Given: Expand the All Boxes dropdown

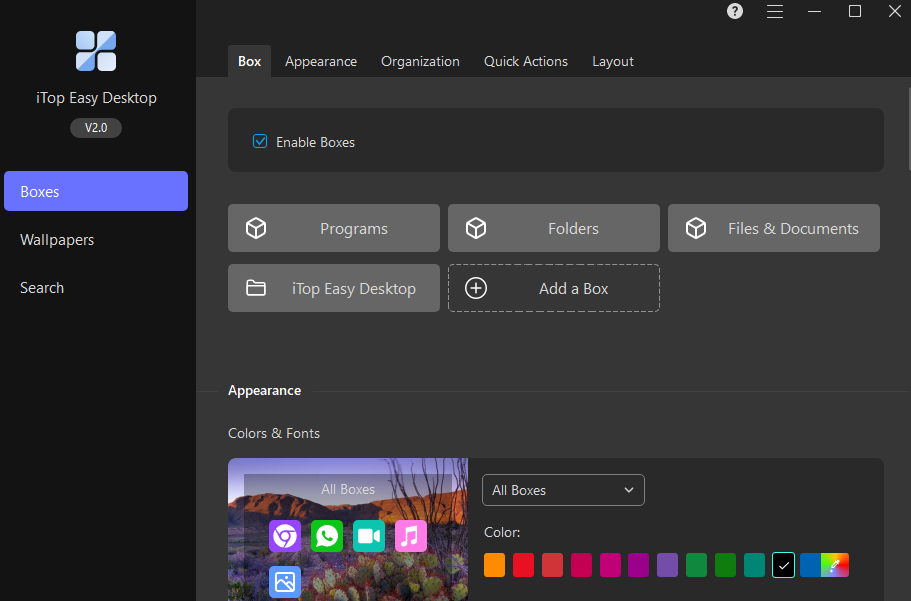Looking at the screenshot, I should point(563,490).
